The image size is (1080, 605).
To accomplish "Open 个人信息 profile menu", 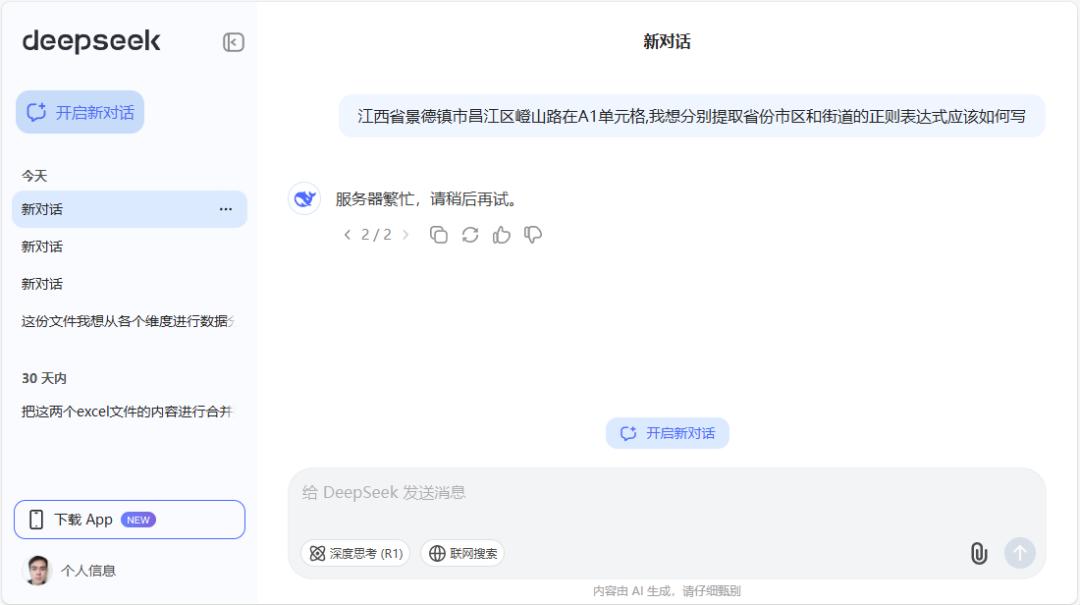I will (90, 570).
